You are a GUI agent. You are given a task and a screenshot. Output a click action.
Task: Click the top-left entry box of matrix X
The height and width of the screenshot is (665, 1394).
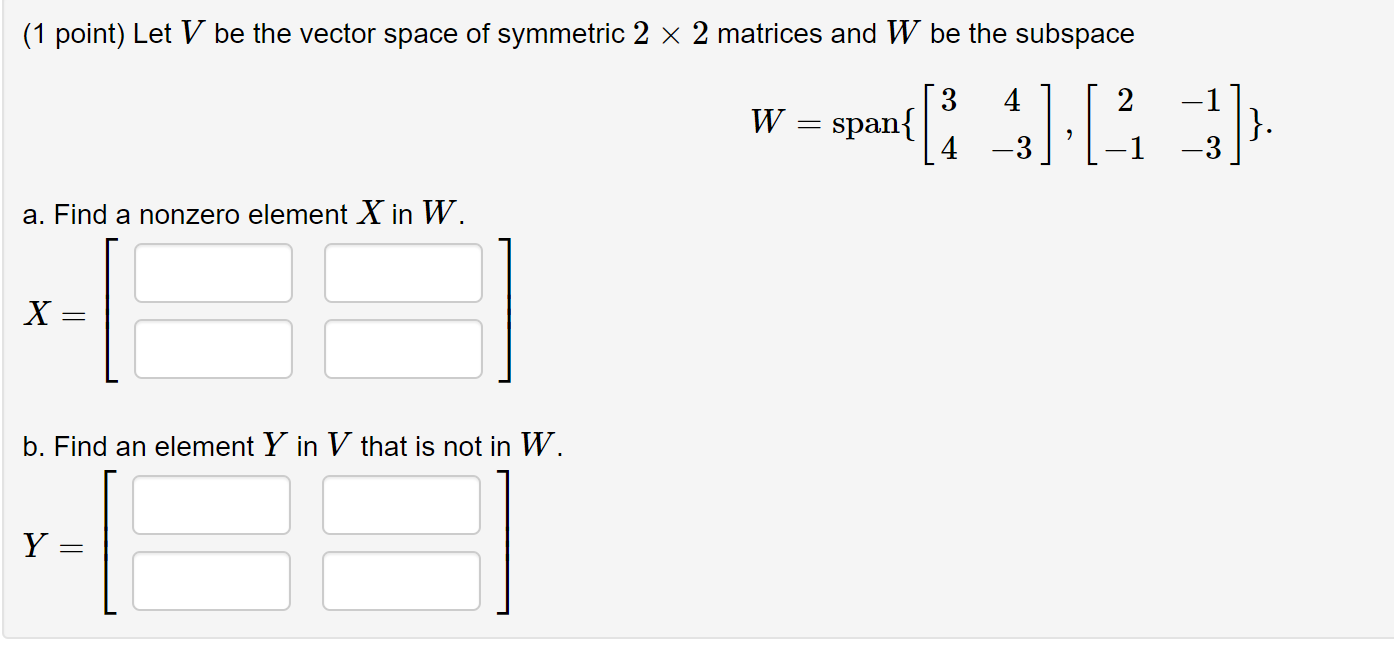click(x=213, y=273)
